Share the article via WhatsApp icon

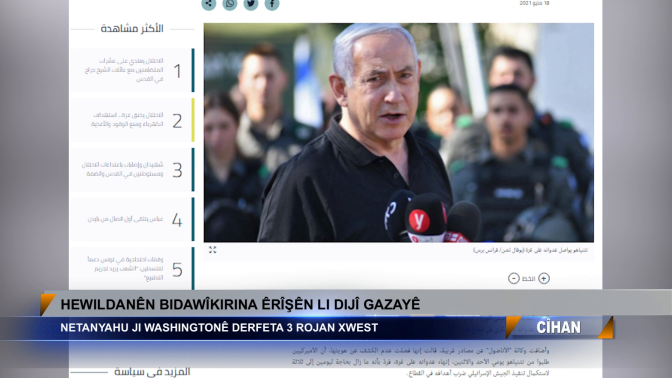230,4
